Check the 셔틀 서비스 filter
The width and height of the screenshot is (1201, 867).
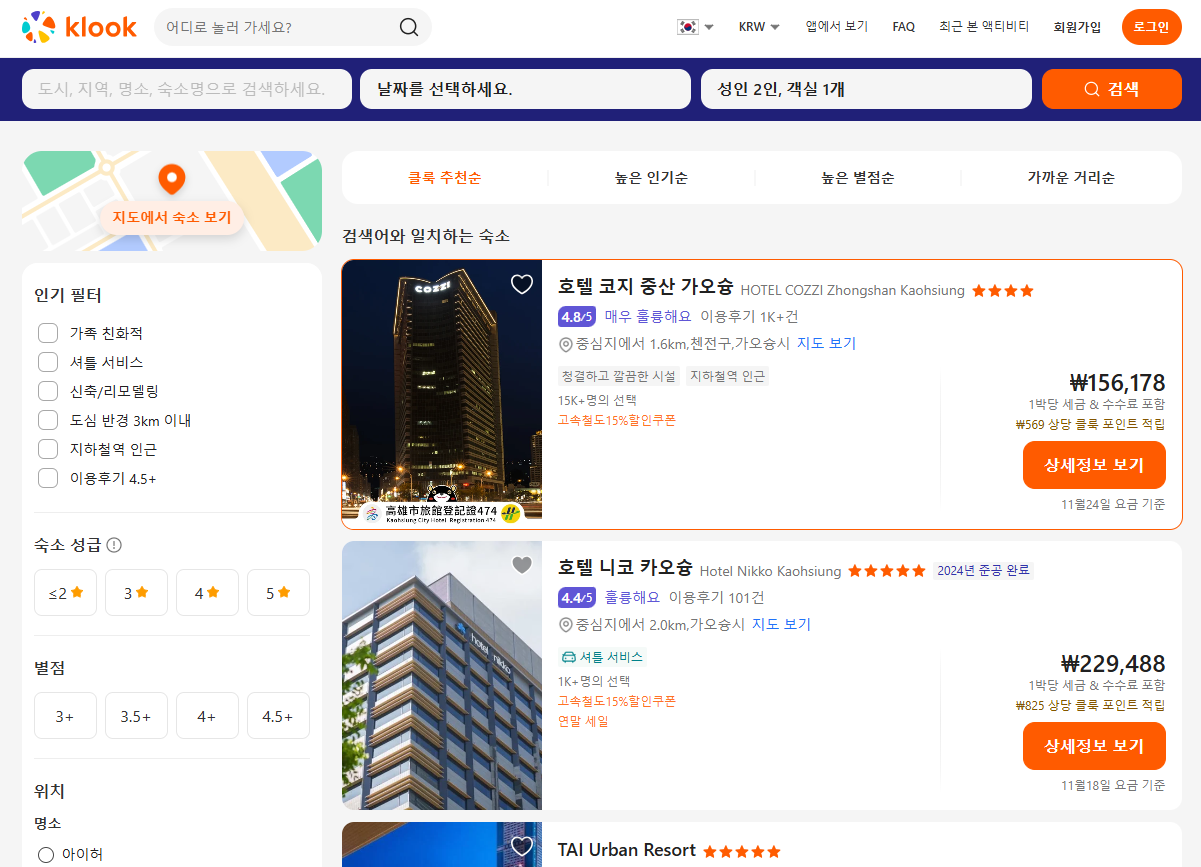tap(48, 362)
